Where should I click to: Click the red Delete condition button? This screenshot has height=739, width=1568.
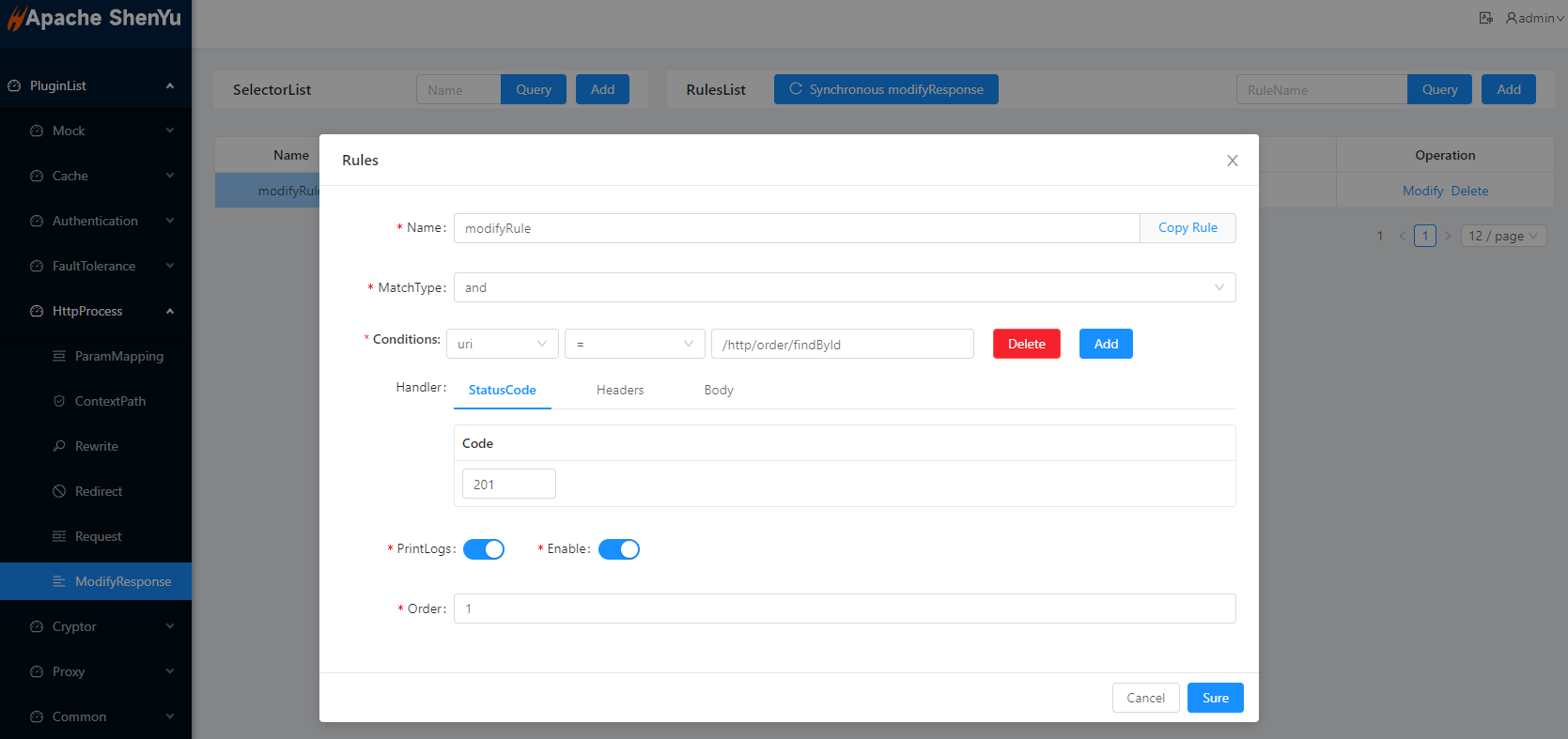[x=1026, y=344]
